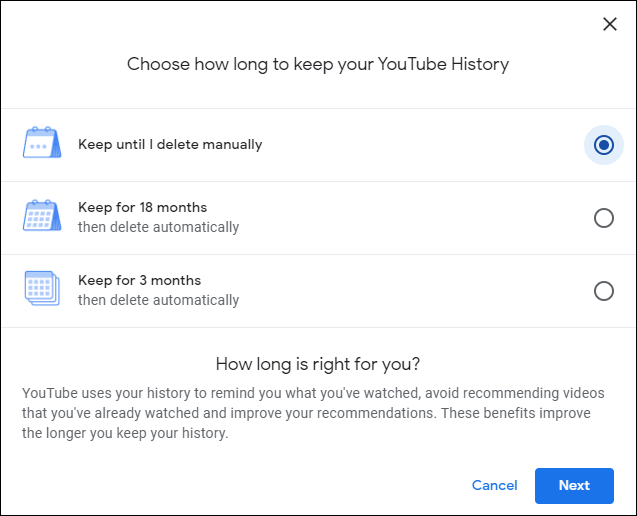Click 'then delete automatically' under the 3 months option
This screenshot has height=516, width=637.
click(158, 300)
